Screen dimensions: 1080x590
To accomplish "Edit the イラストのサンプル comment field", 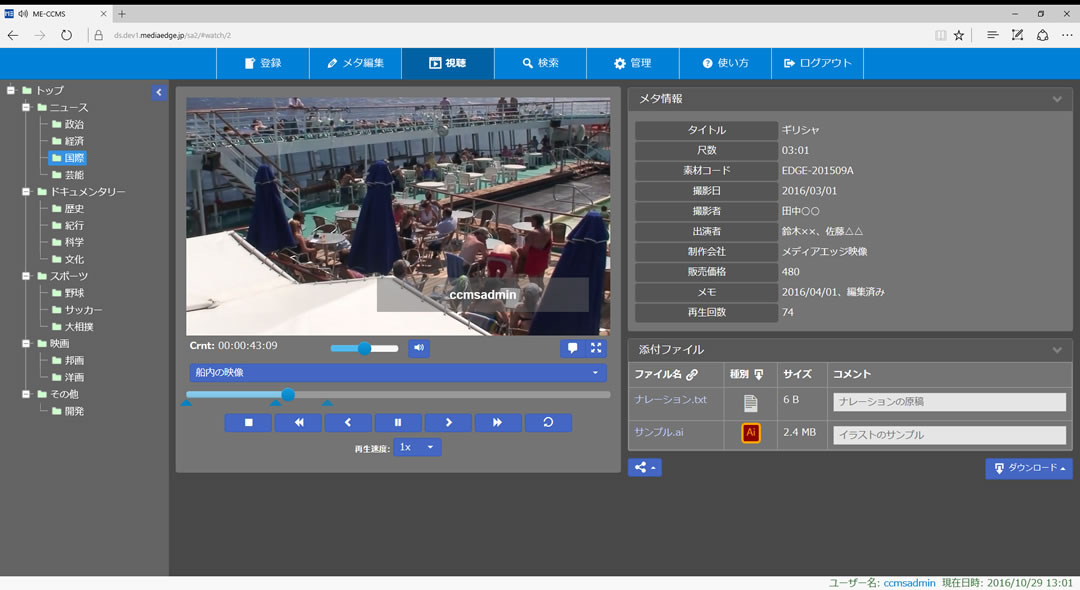I will tap(949, 435).
